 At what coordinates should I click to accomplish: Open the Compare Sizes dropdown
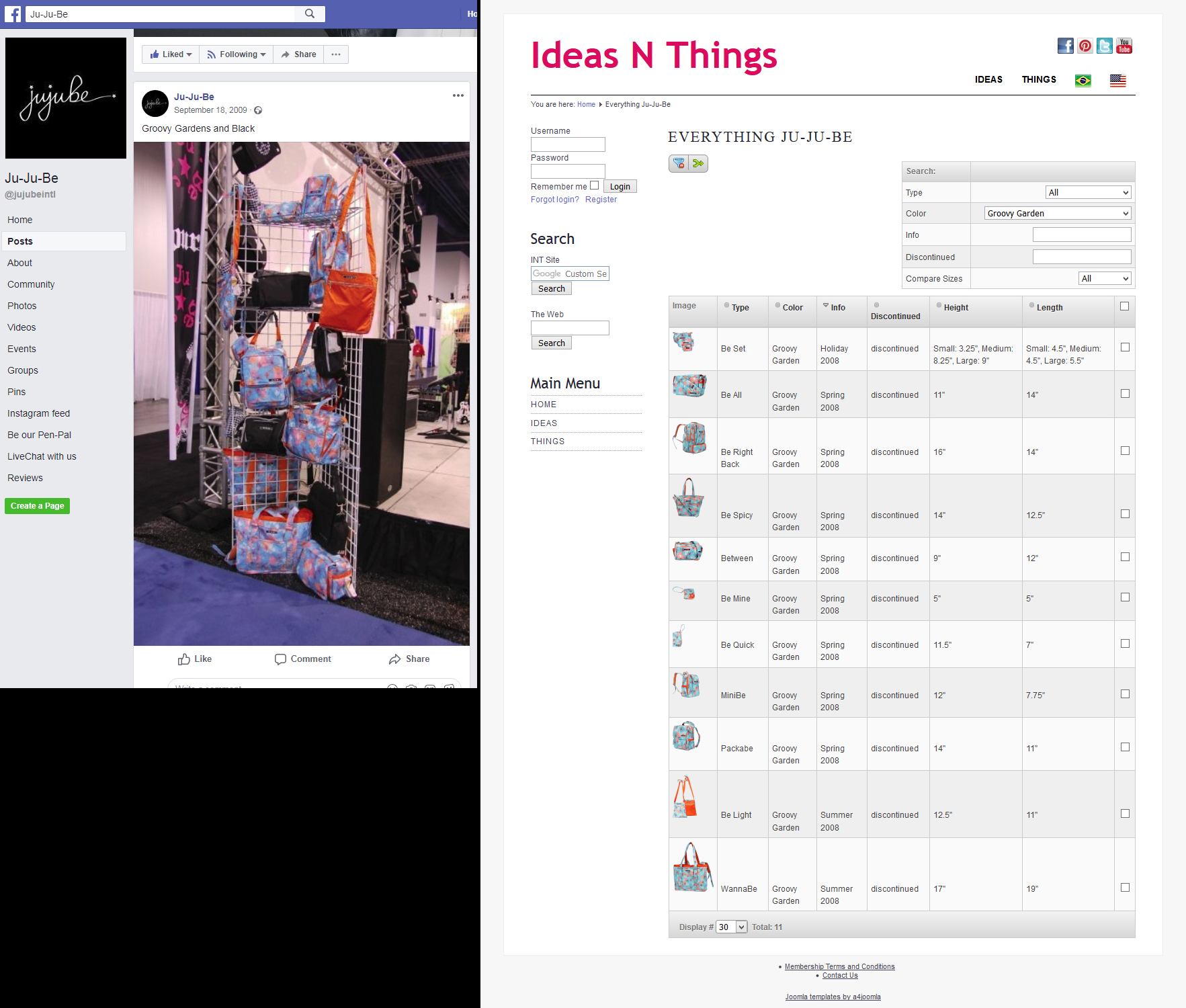click(1105, 278)
